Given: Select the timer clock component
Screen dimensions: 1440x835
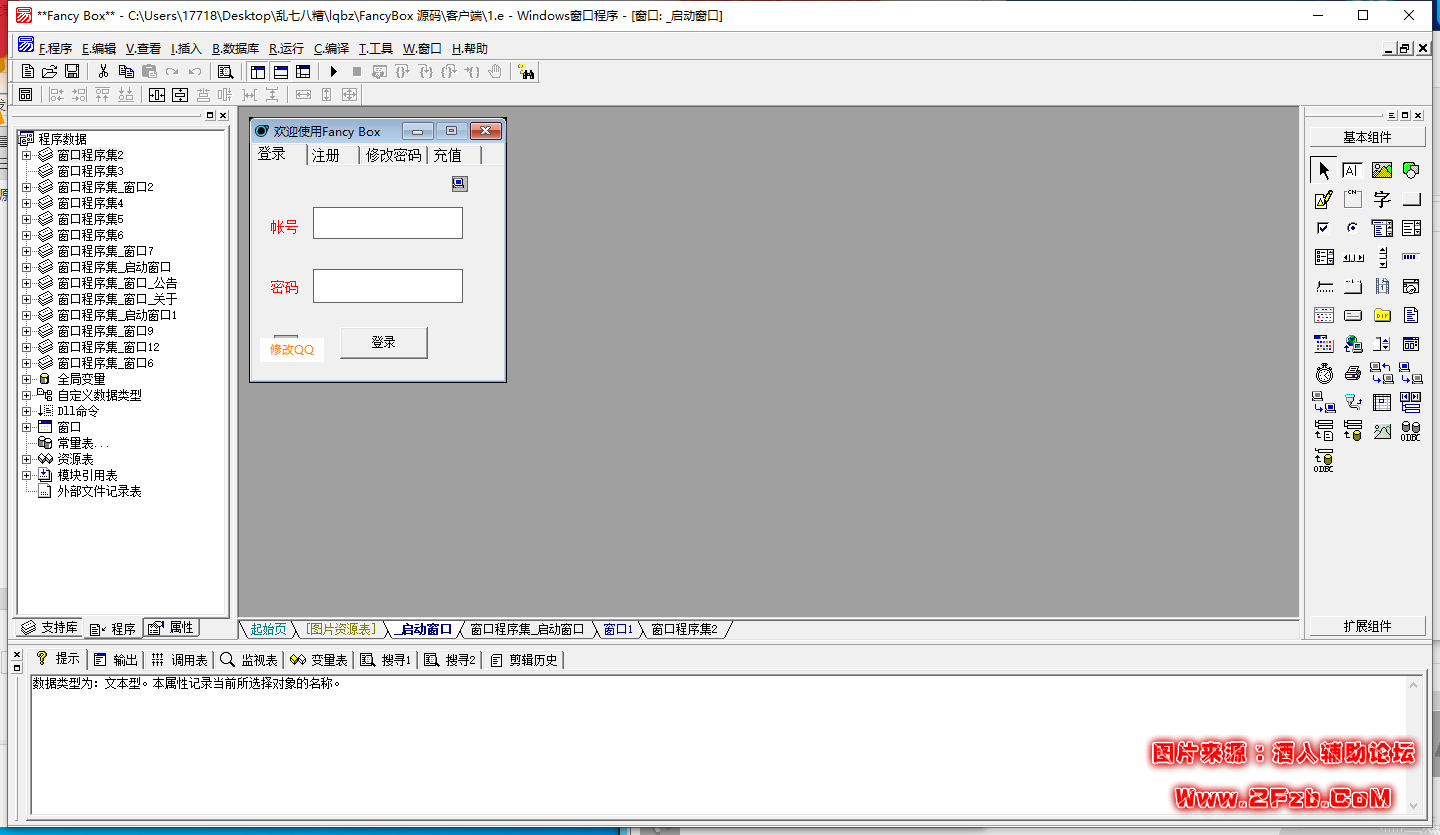Looking at the screenshot, I should (x=1324, y=373).
